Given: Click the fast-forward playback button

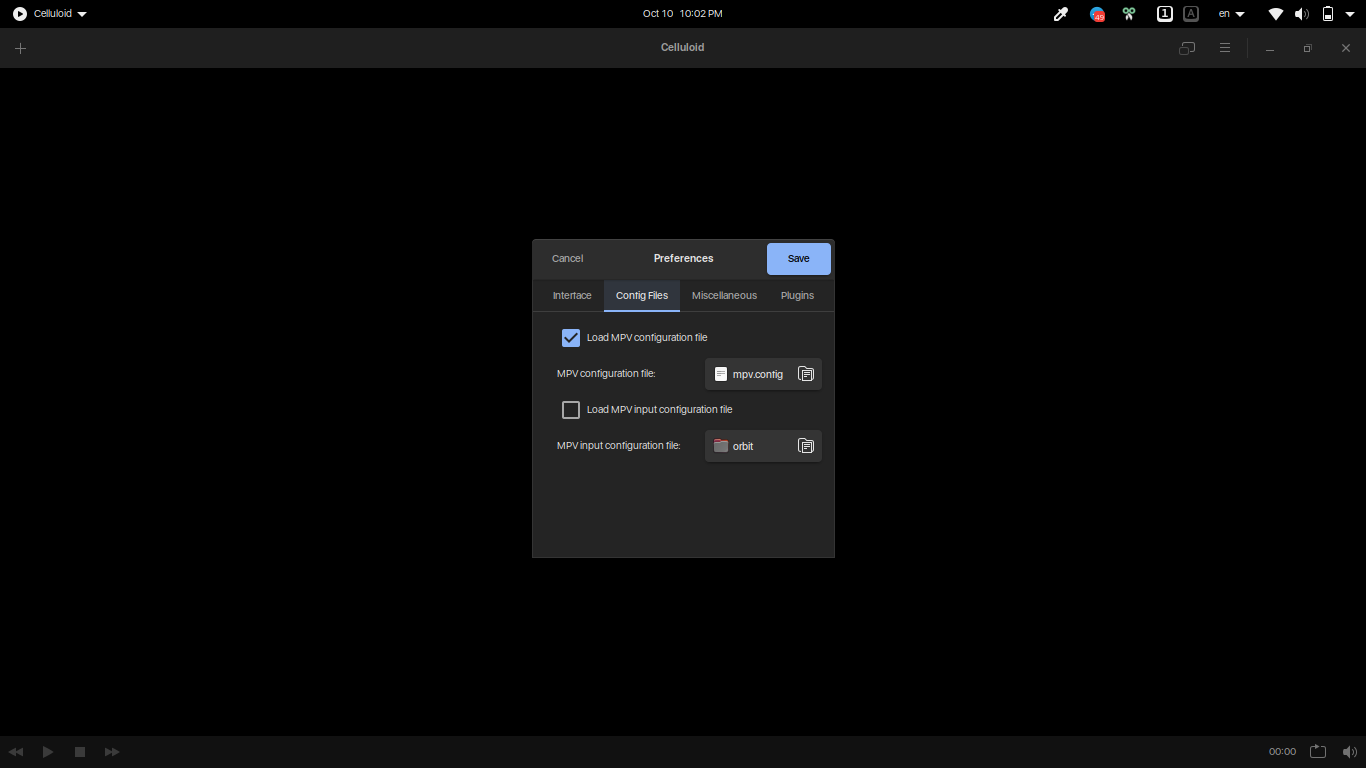Looking at the screenshot, I should [112, 751].
